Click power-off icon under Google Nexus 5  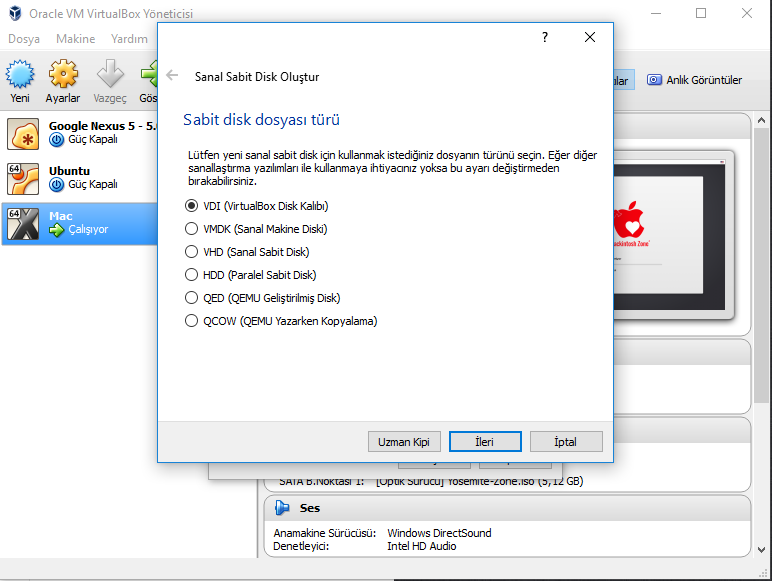(x=57, y=140)
